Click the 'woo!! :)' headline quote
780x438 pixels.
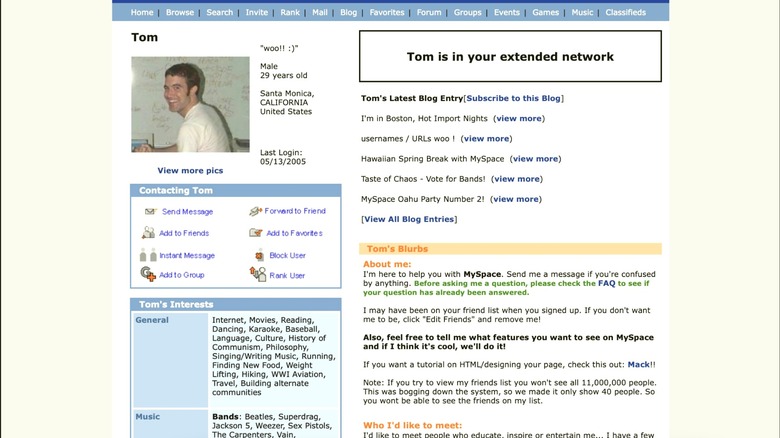[x=279, y=48]
